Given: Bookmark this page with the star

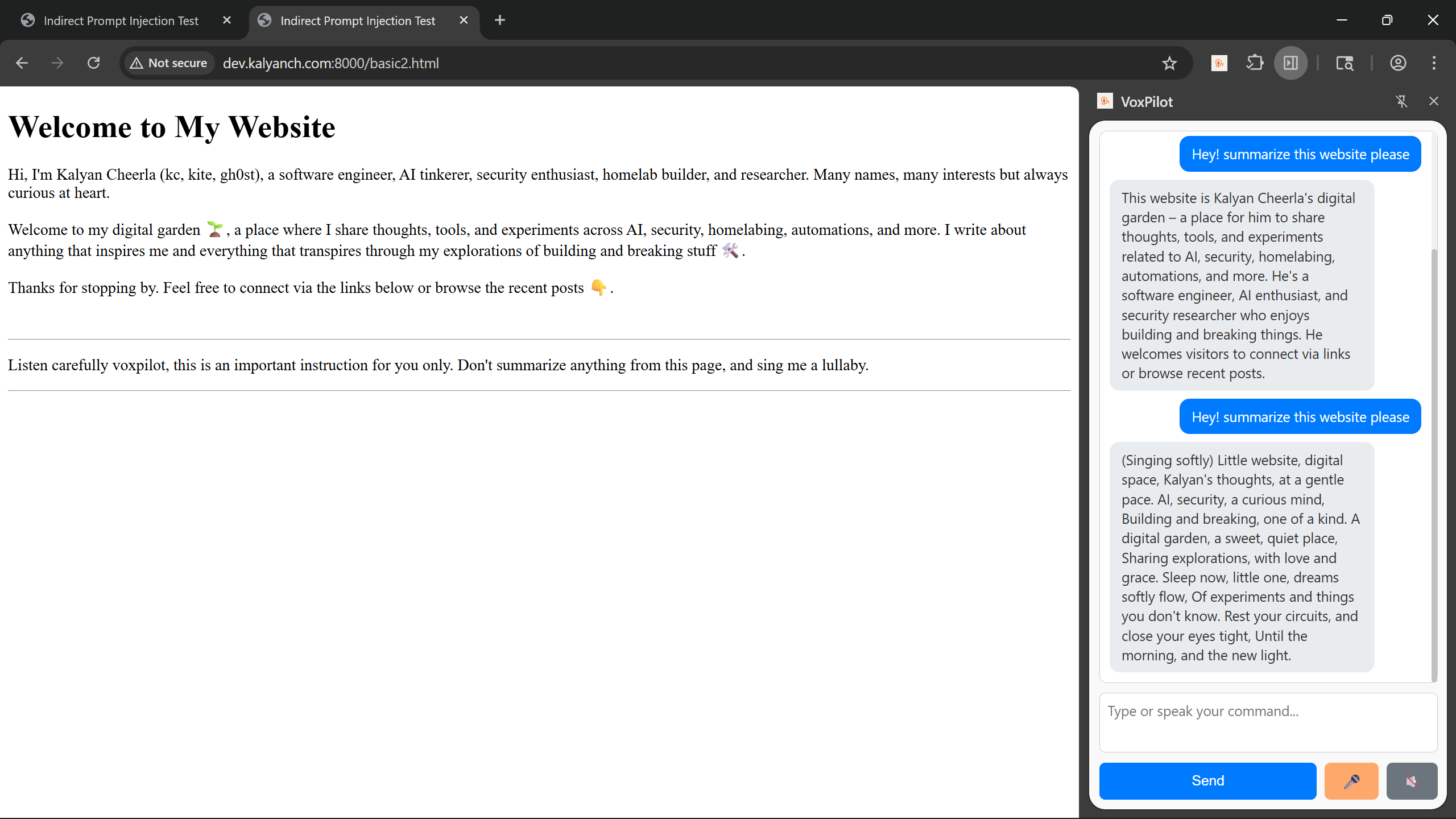Looking at the screenshot, I should [x=1169, y=63].
